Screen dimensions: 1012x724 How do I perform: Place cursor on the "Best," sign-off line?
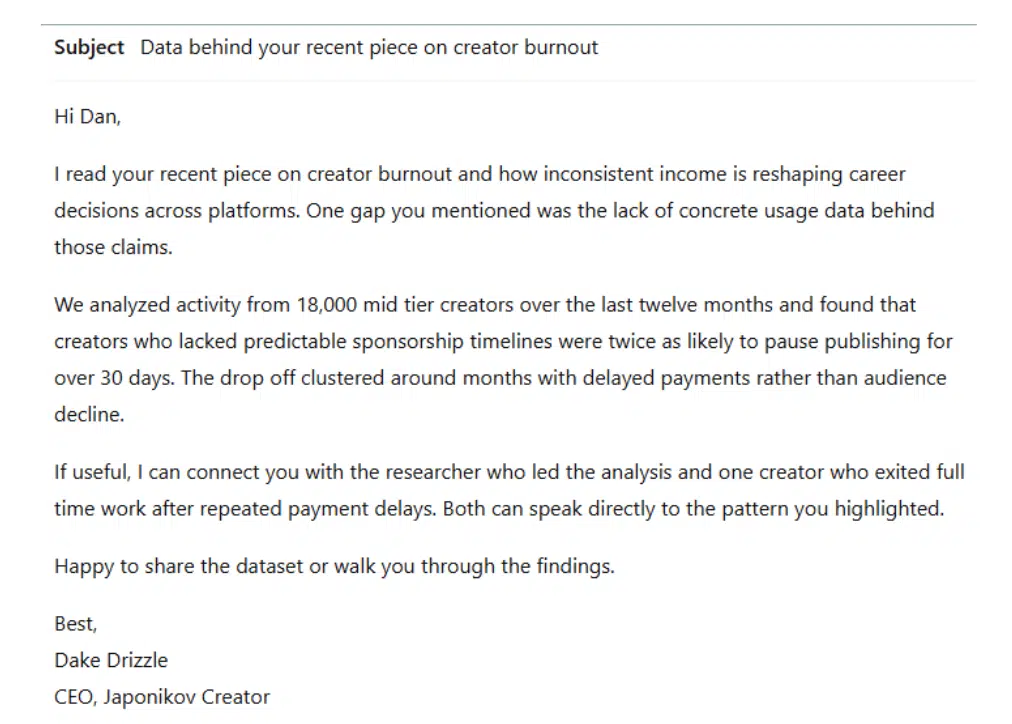76,623
